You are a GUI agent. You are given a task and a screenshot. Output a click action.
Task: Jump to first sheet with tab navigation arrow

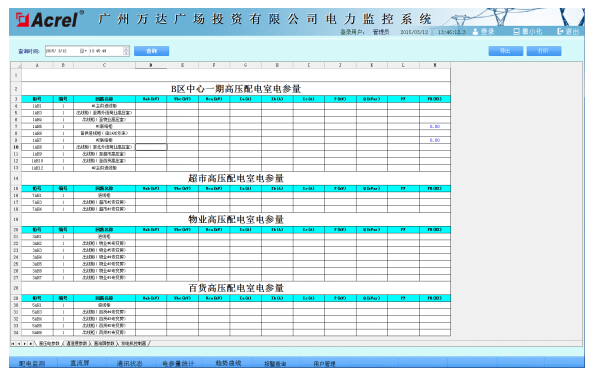[x=13, y=344]
